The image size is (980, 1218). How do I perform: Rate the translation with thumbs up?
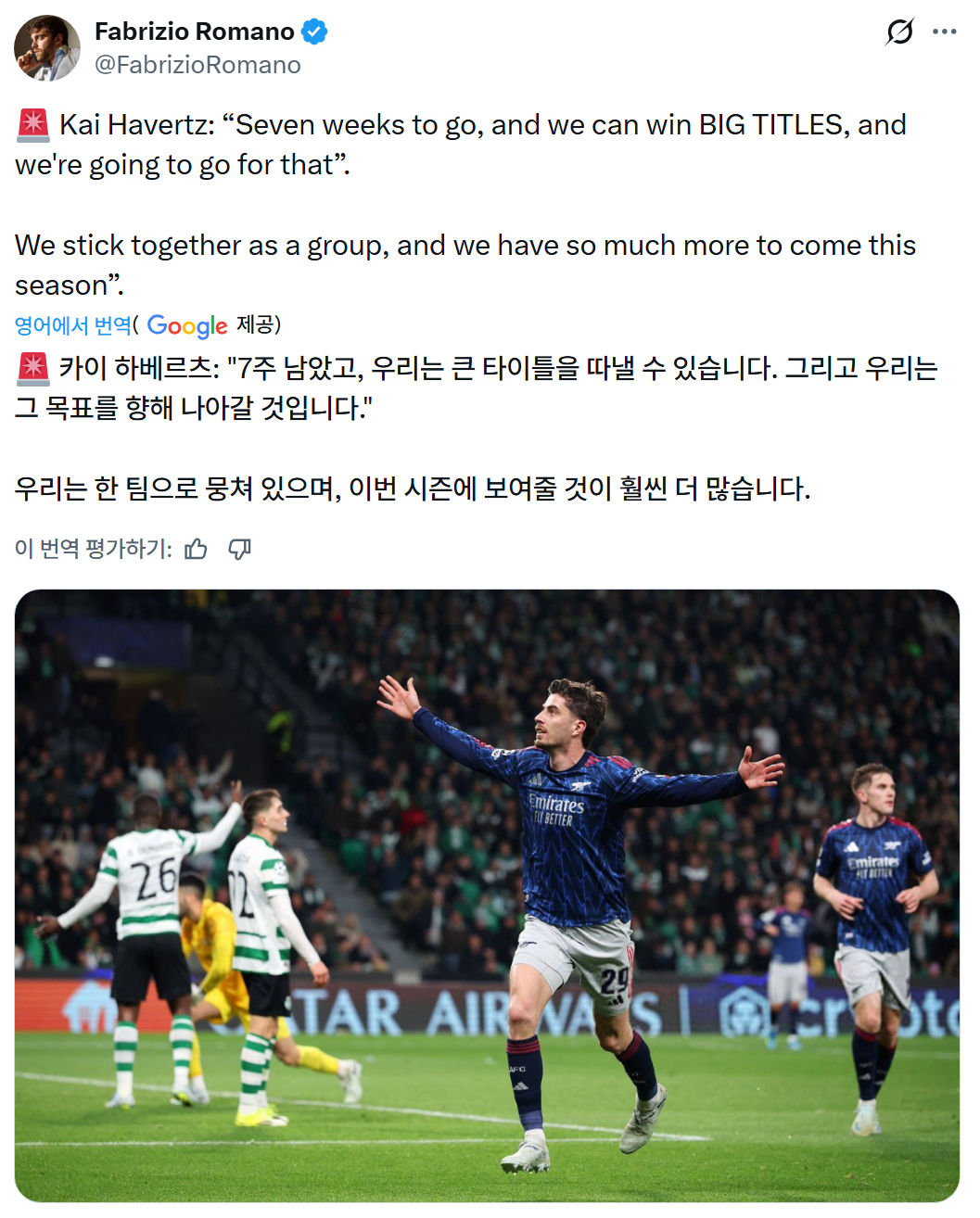point(196,550)
